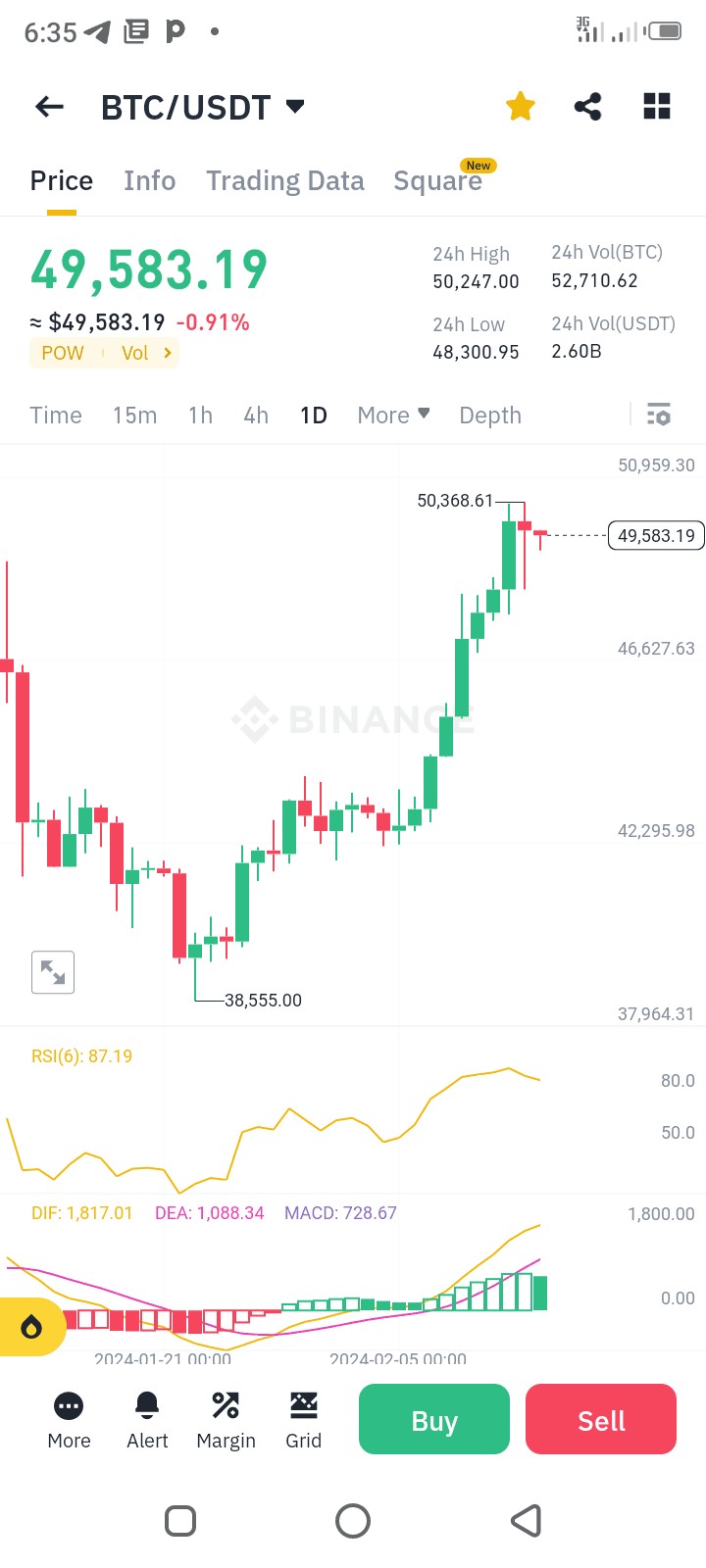Expand the More timeframes dropdown
This screenshot has width=706, height=1568.
tap(391, 415)
